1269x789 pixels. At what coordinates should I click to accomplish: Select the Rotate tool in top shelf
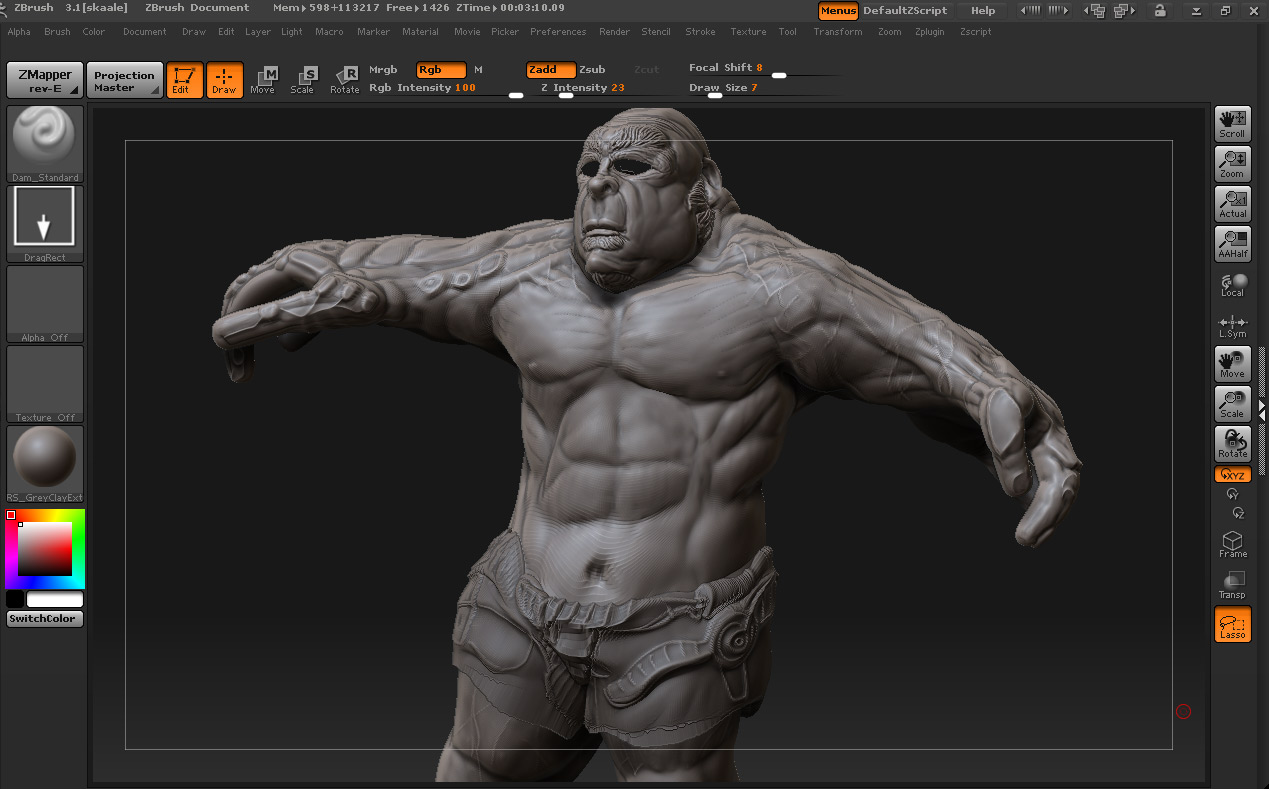coord(345,80)
